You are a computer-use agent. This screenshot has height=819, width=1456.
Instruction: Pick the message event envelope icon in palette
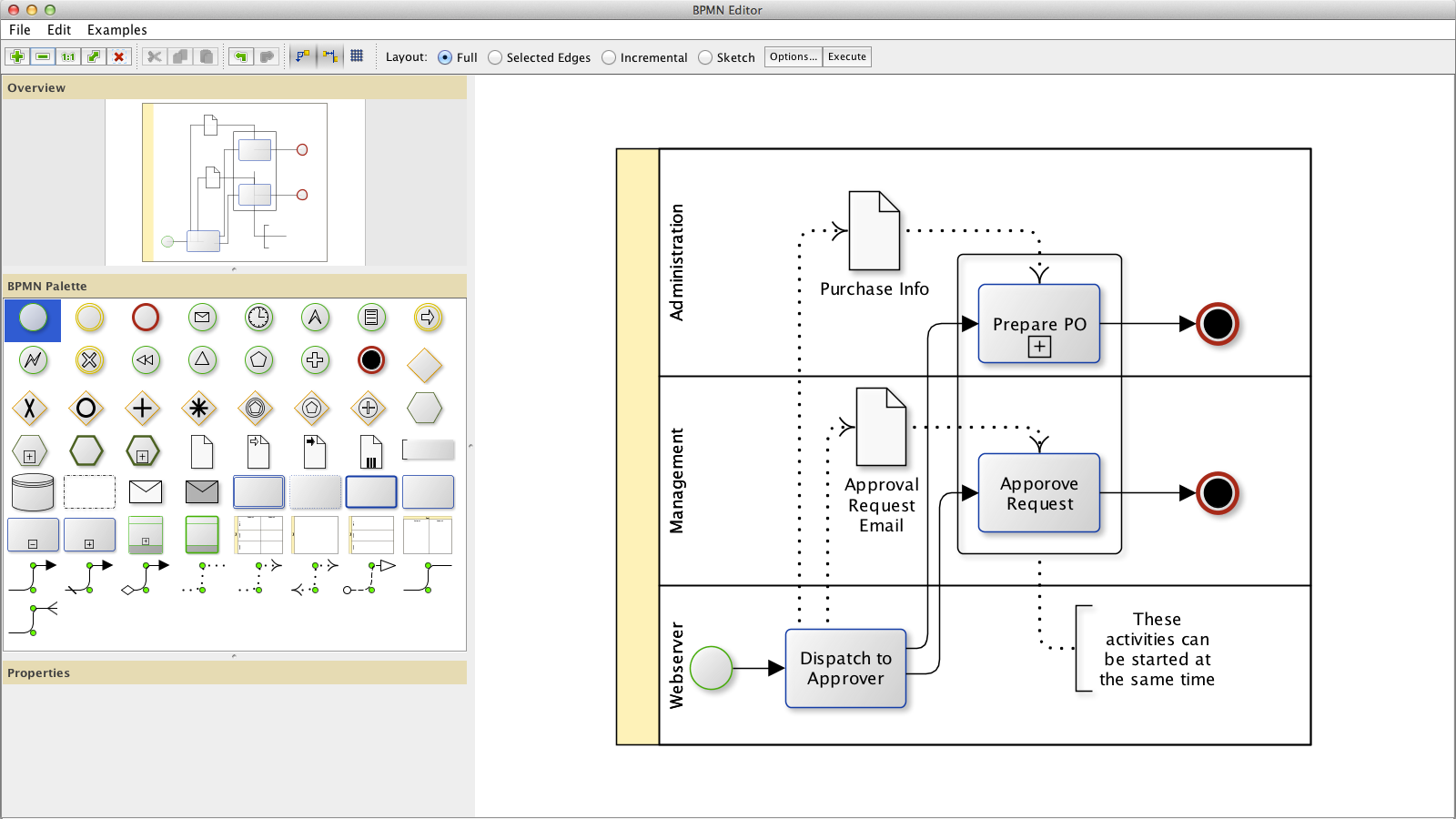(x=202, y=318)
